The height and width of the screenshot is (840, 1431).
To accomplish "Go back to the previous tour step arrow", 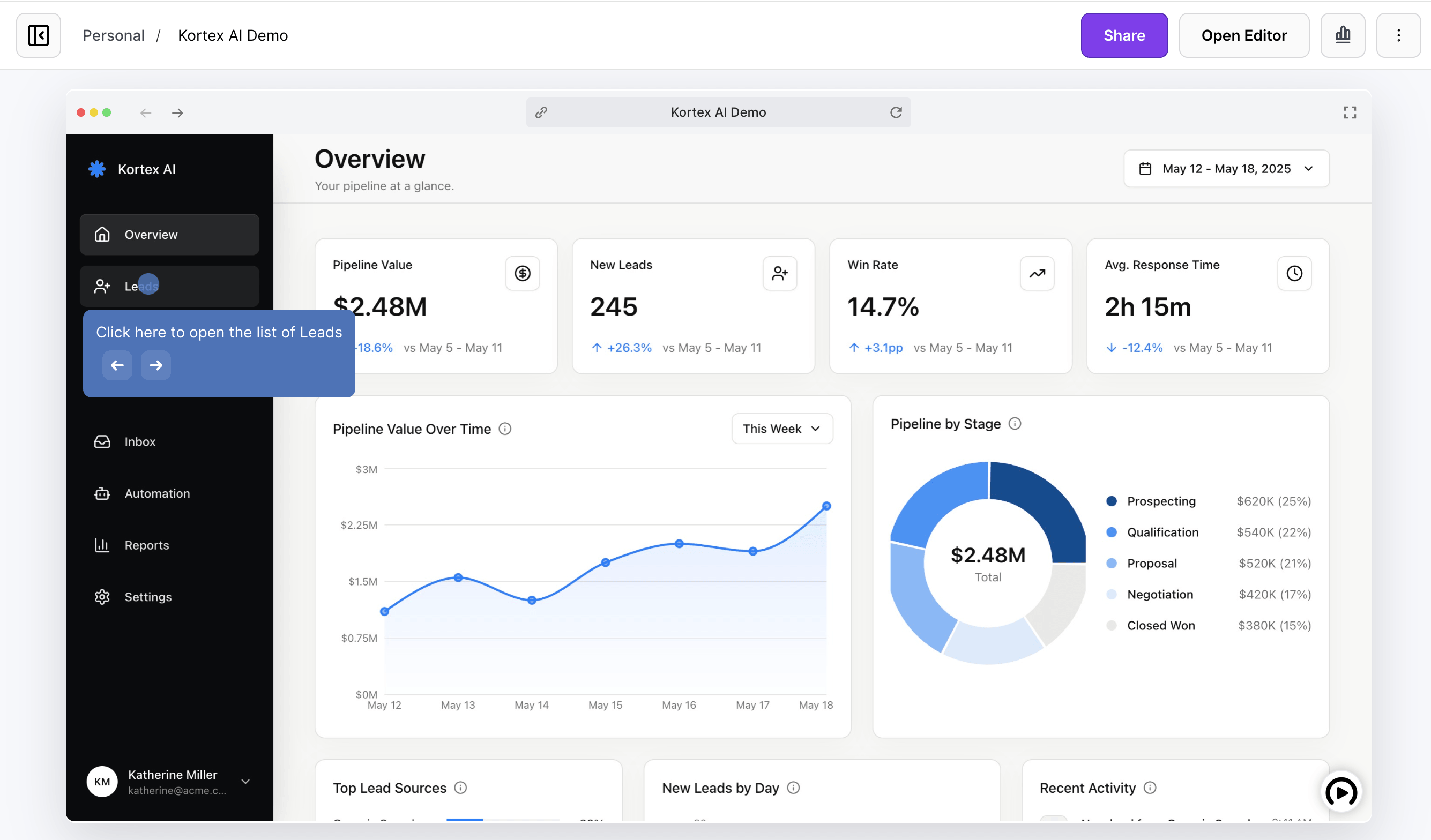I will tap(117, 365).
